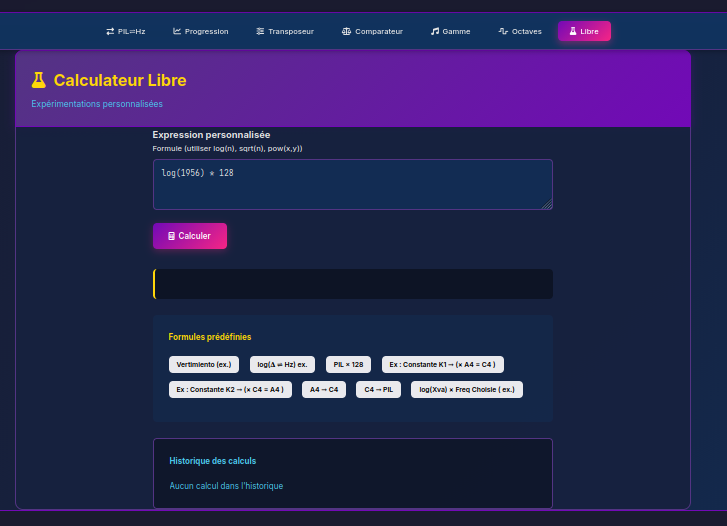Click the Gamme music note icon
This screenshot has height=526, width=727.
[x=435, y=31]
